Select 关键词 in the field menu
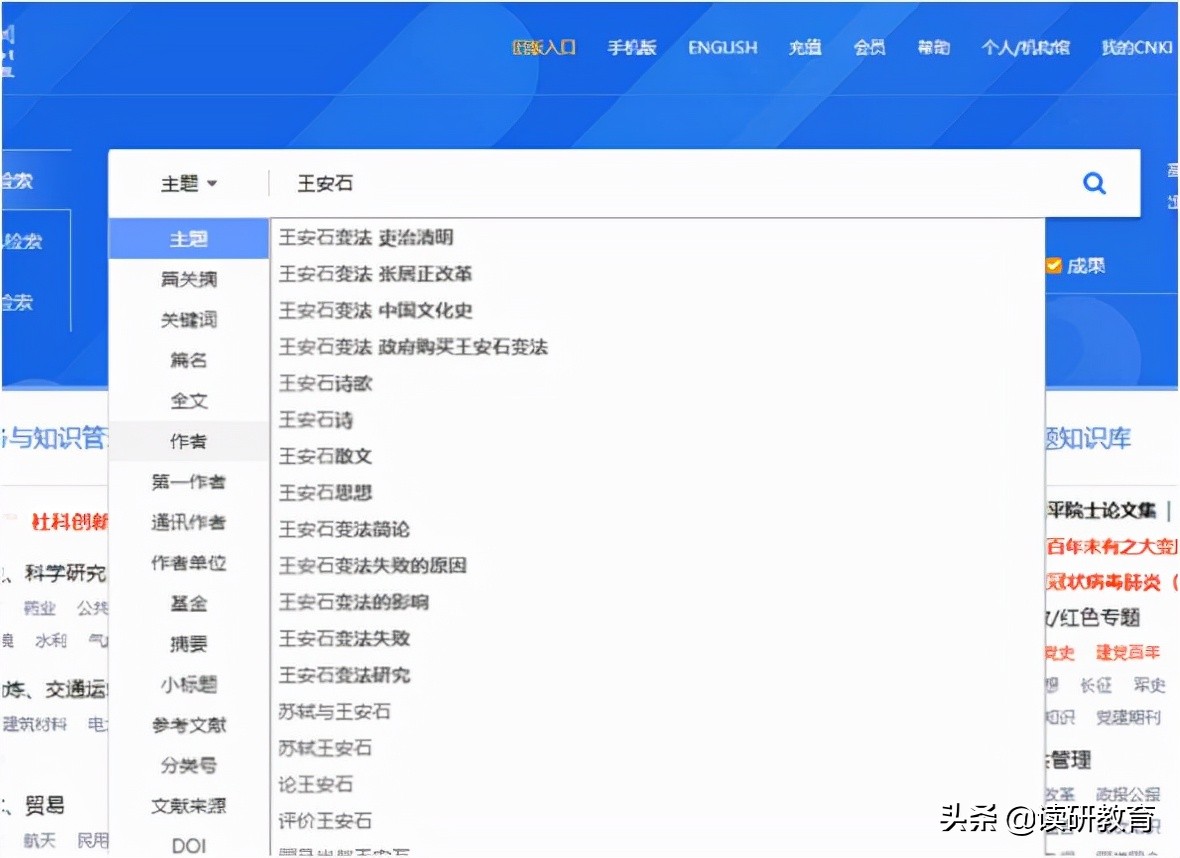Screen dimensions: 1180x858 coord(187,319)
